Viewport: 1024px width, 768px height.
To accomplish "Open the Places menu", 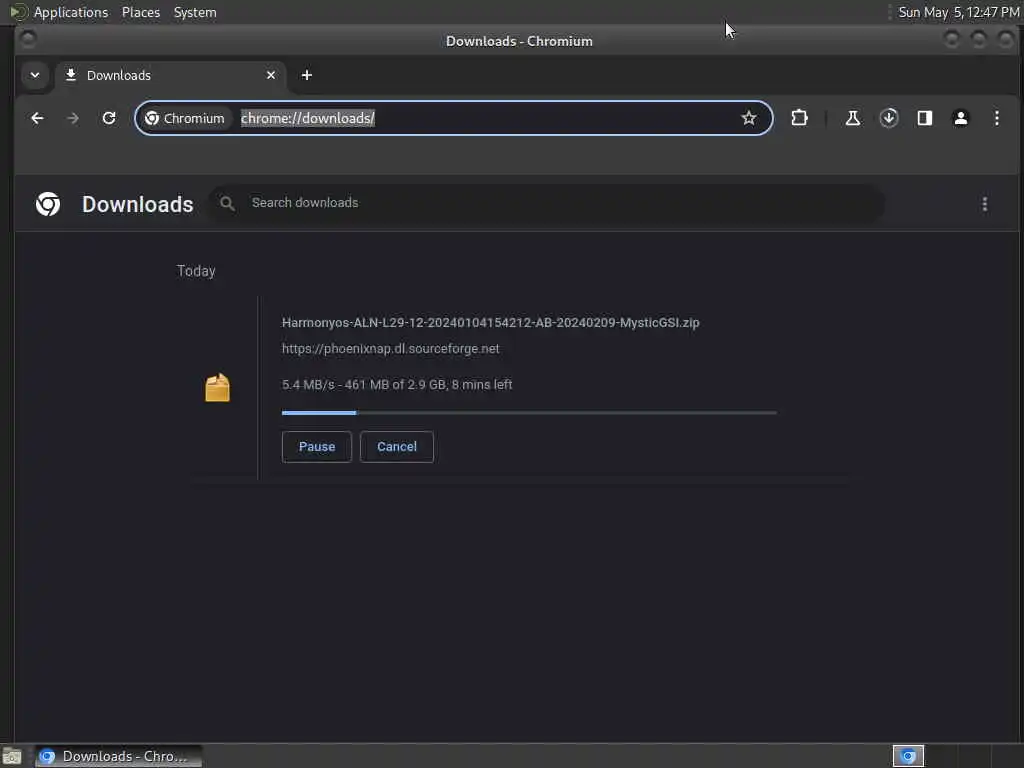I will coord(140,12).
